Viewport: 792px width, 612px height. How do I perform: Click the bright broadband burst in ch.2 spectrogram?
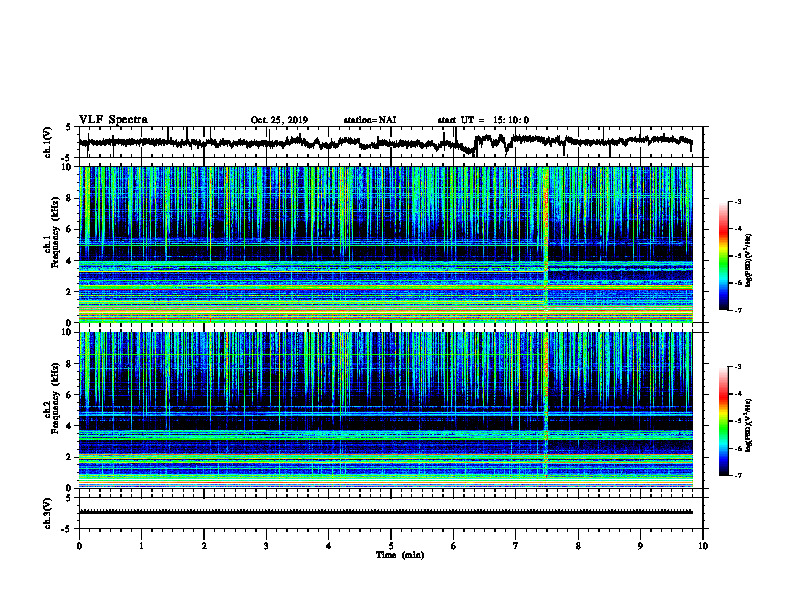pyautogui.click(x=546, y=409)
